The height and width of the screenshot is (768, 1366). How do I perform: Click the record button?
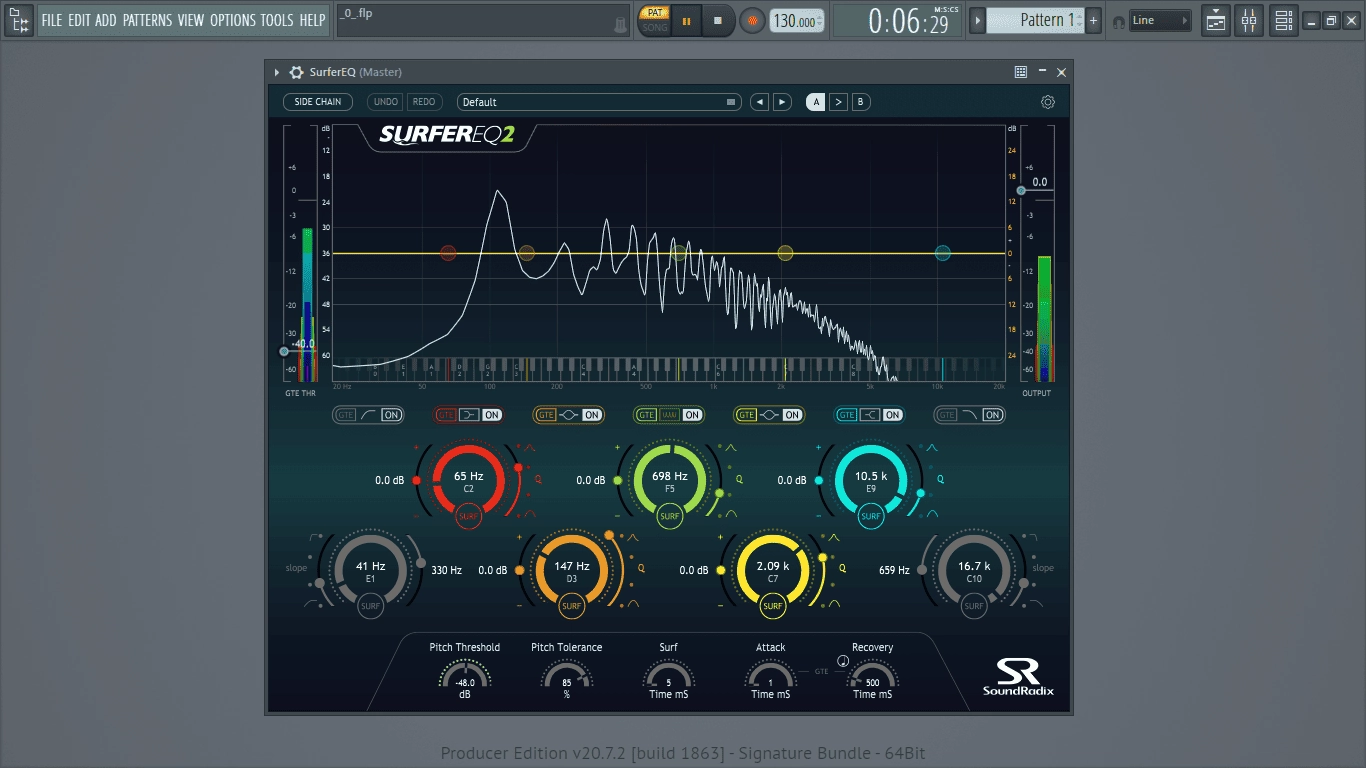751,20
